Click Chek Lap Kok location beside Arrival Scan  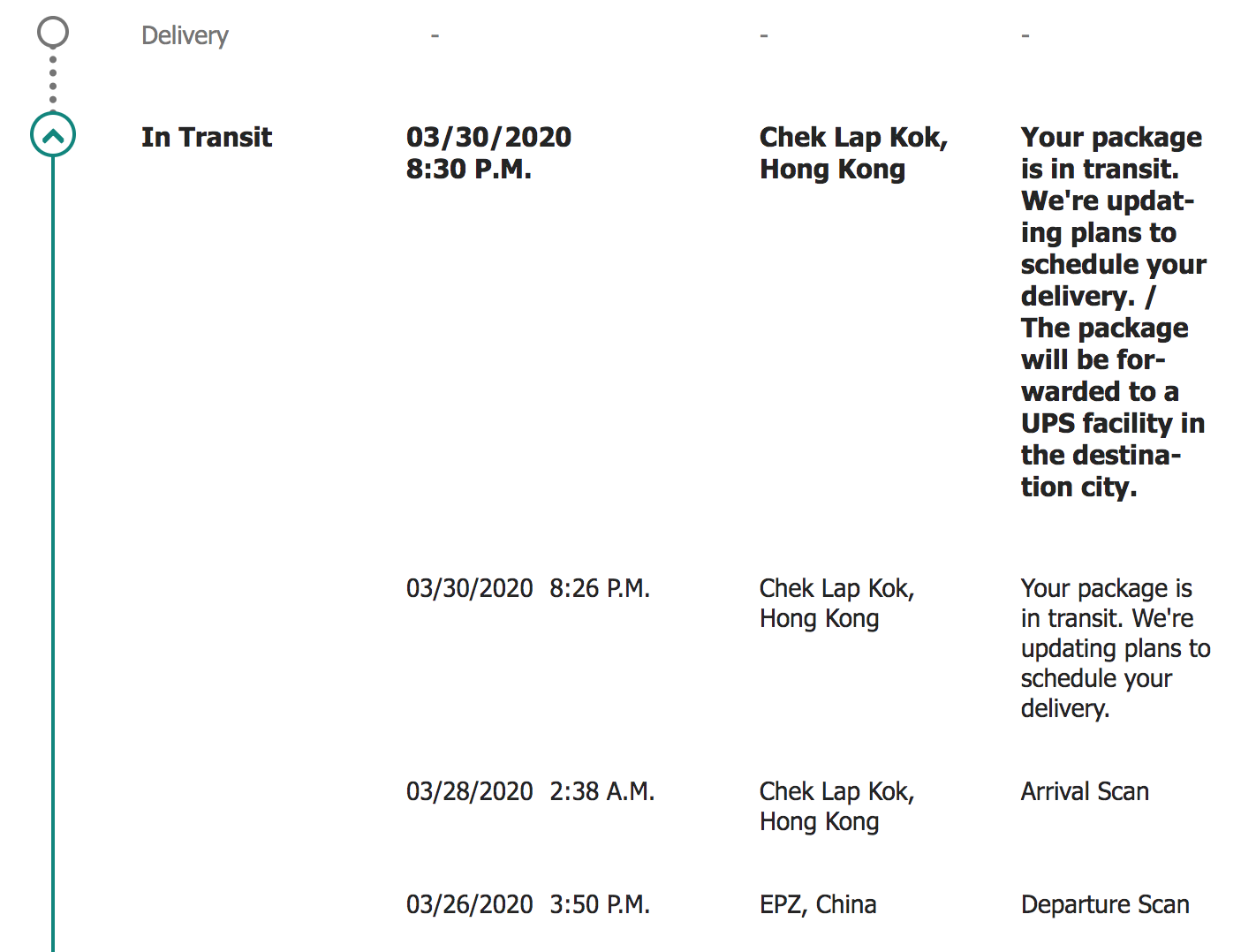tap(836, 806)
